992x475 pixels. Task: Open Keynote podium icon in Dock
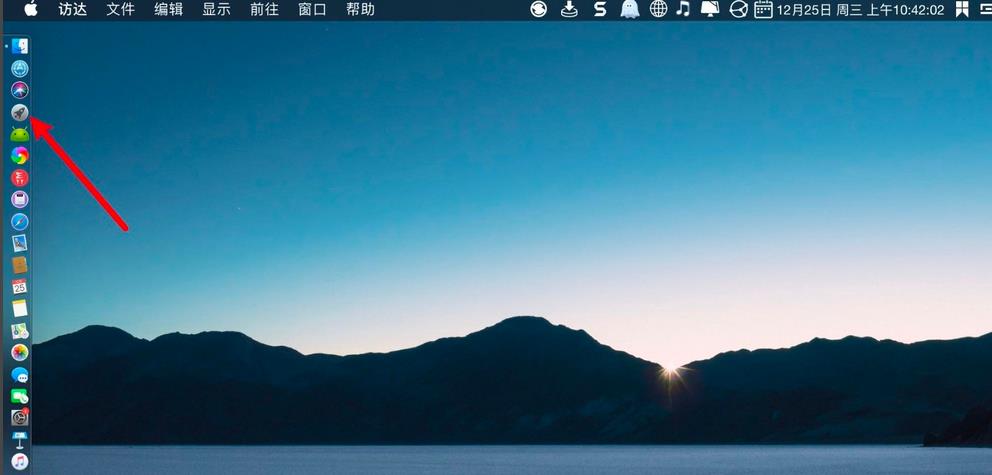tap(20, 440)
